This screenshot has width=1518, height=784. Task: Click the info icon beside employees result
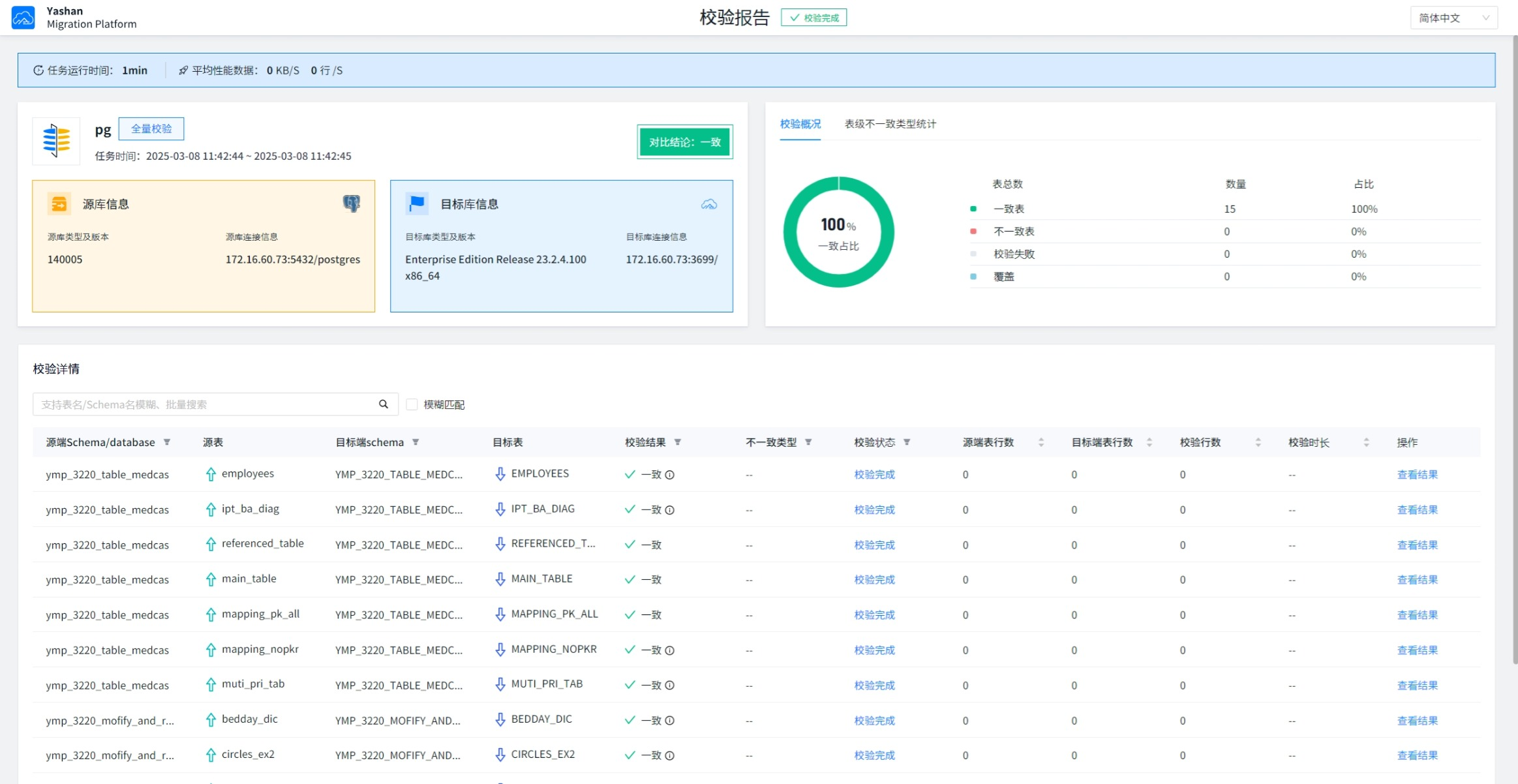pos(669,475)
